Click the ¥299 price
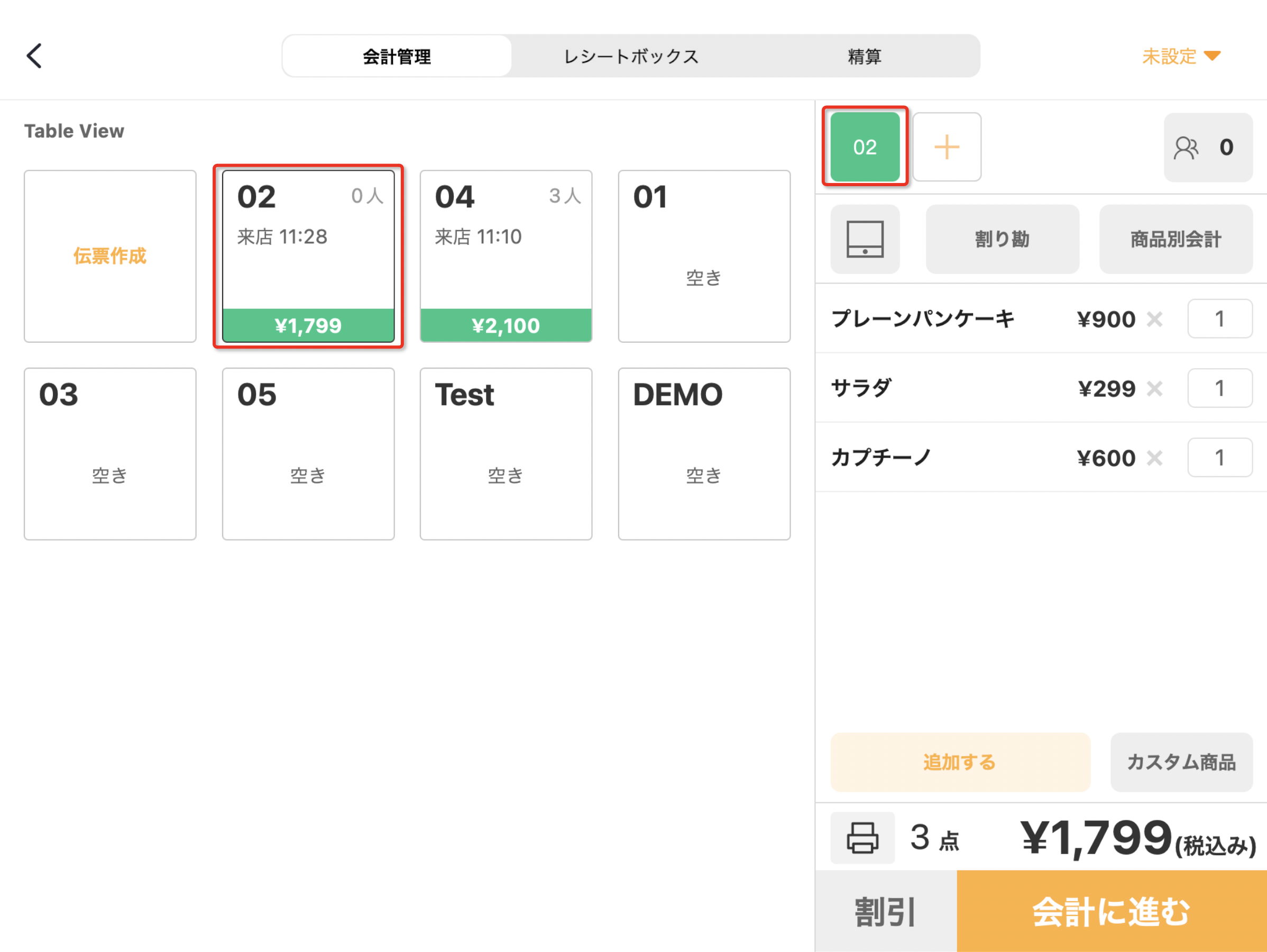The image size is (1267, 952). [1106, 389]
